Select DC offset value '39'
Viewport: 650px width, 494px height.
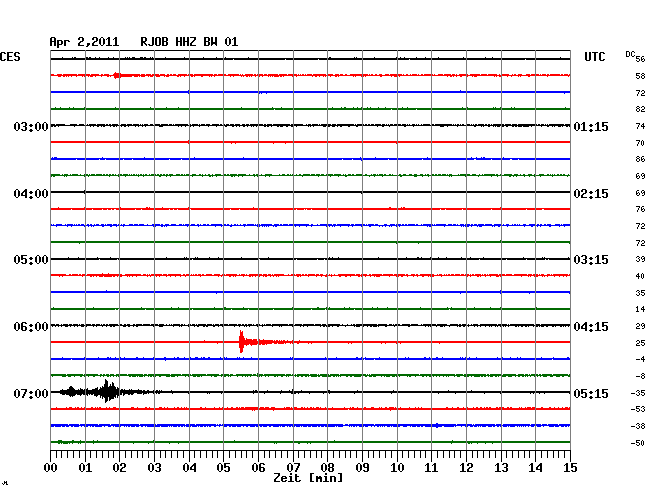click(640, 259)
